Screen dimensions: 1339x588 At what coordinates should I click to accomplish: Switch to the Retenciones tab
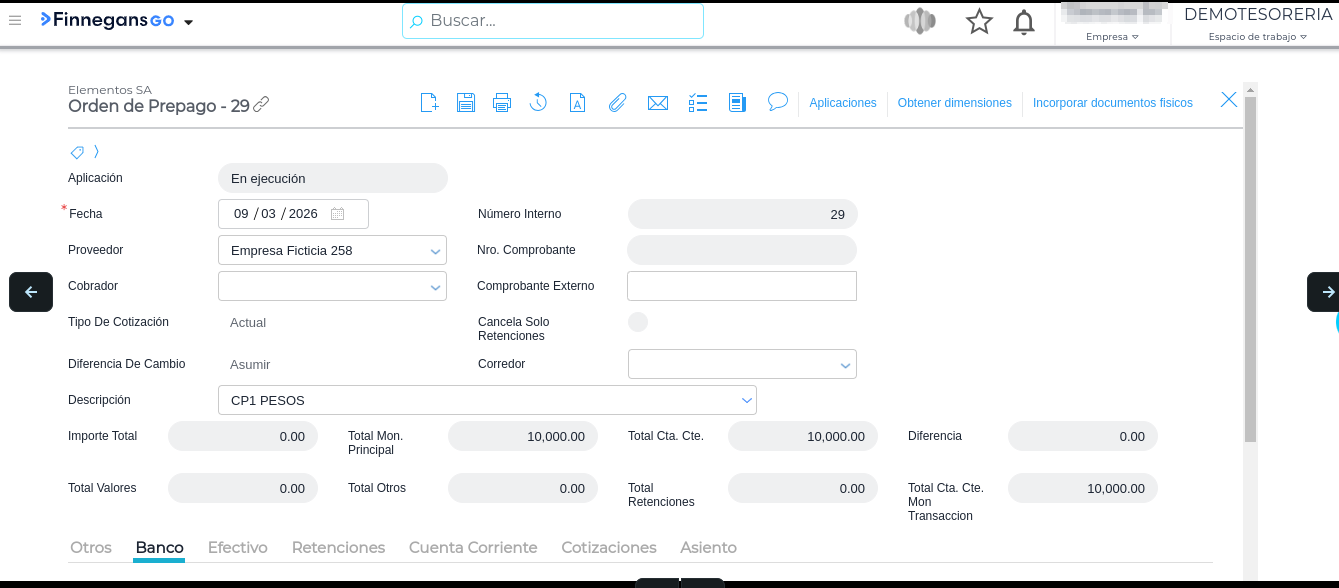tap(338, 548)
